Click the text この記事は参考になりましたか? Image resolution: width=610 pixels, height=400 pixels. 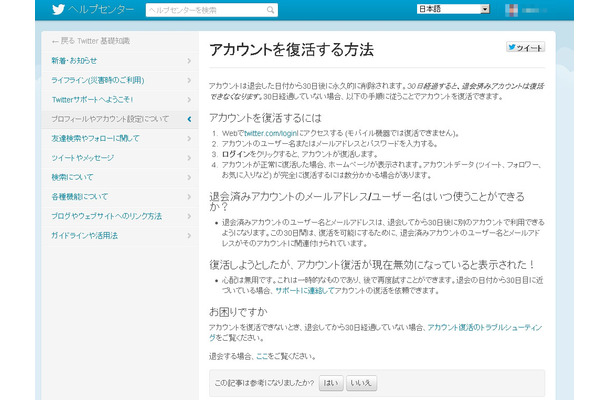point(264,383)
